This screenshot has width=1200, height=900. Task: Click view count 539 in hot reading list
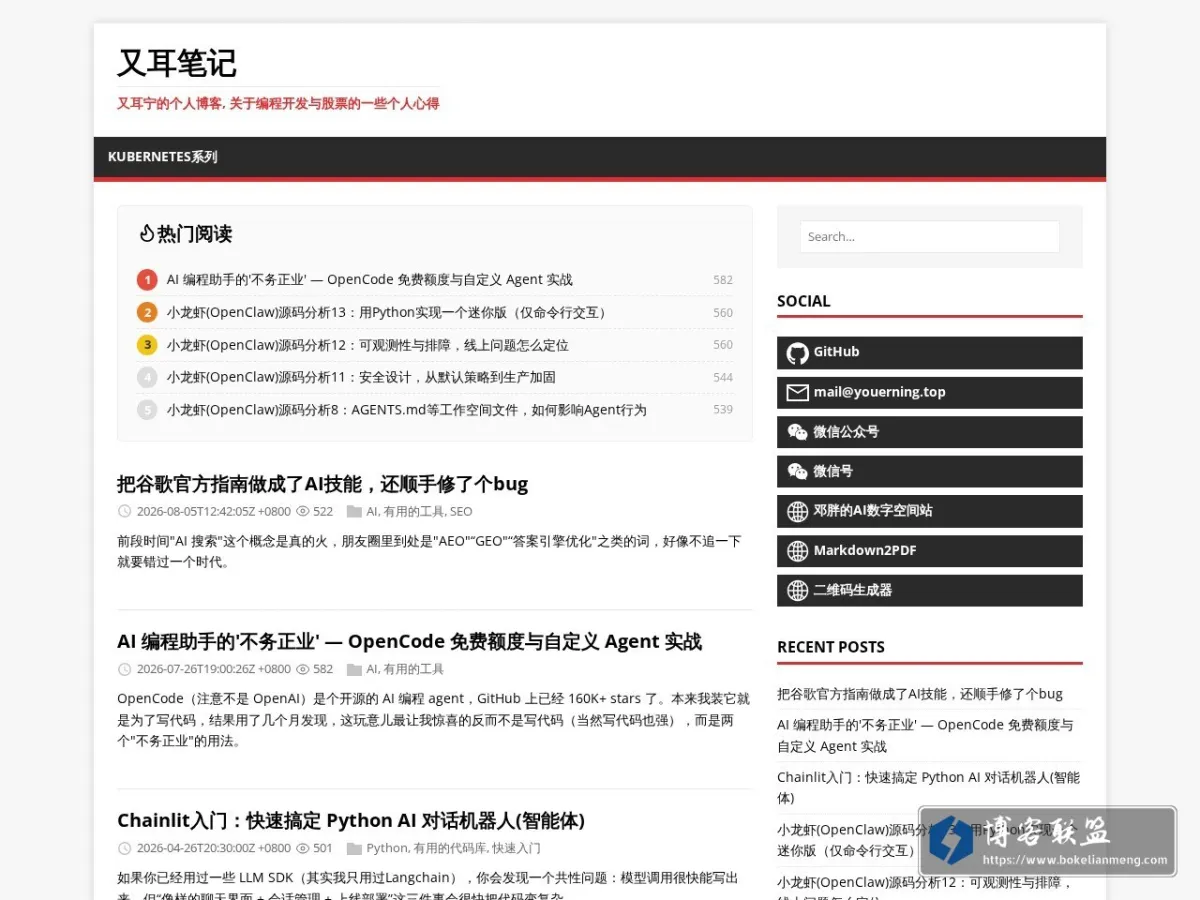tap(723, 409)
